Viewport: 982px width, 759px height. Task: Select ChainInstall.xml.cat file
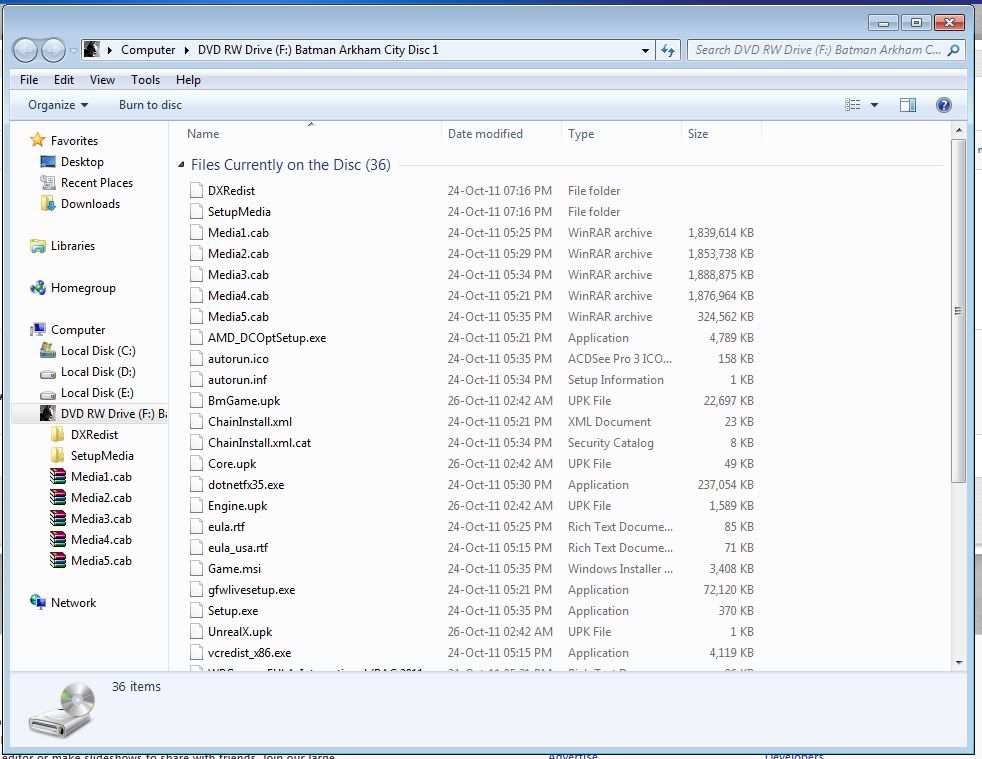[259, 443]
